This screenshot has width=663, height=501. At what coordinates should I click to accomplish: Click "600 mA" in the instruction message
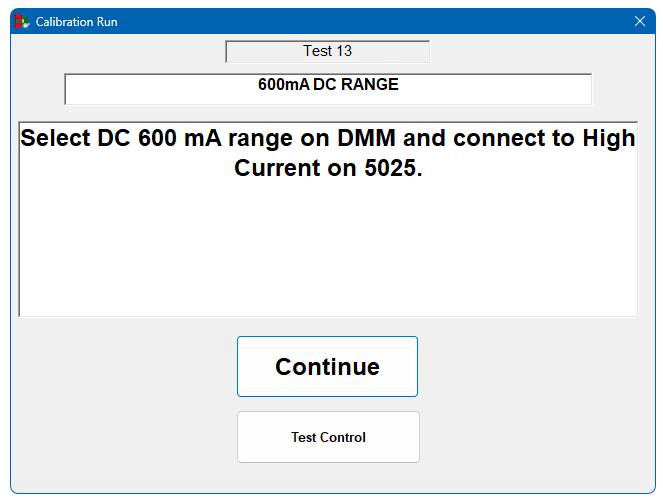click(179, 138)
